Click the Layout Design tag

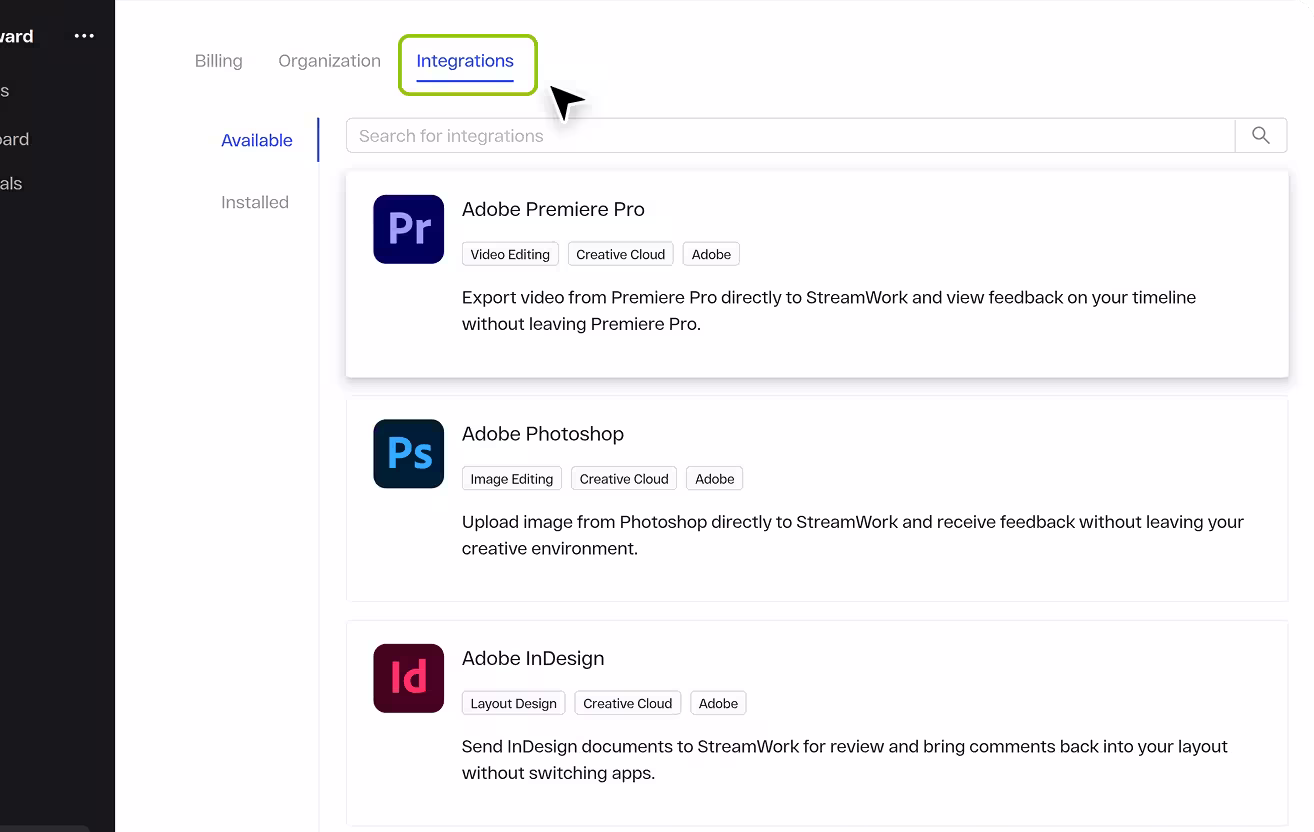514,703
